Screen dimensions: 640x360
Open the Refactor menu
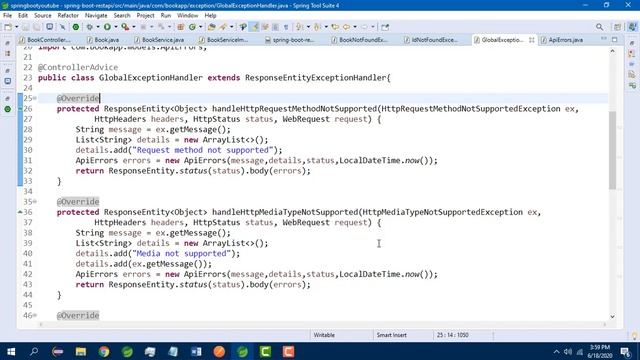point(68,16)
